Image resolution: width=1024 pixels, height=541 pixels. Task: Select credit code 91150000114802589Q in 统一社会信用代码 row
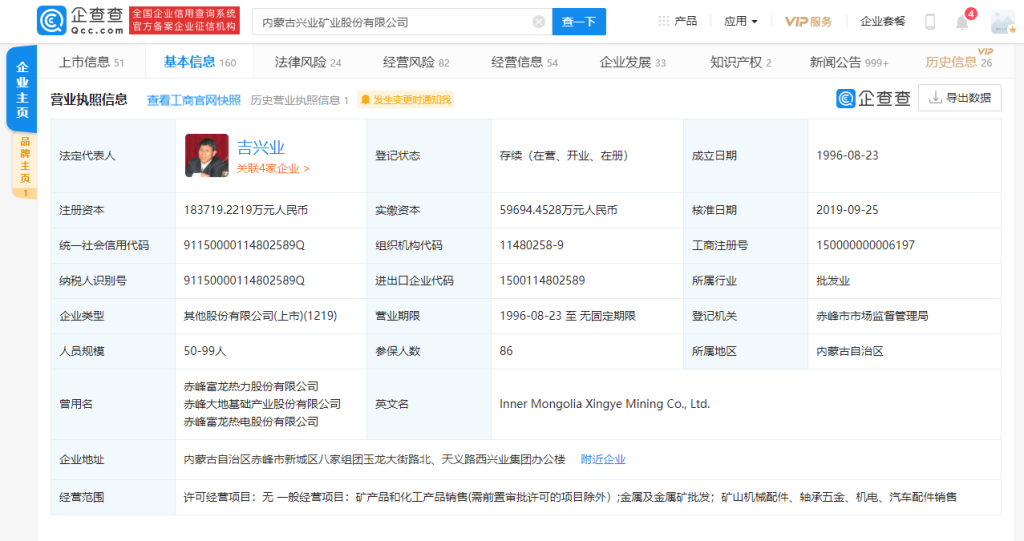(x=244, y=245)
